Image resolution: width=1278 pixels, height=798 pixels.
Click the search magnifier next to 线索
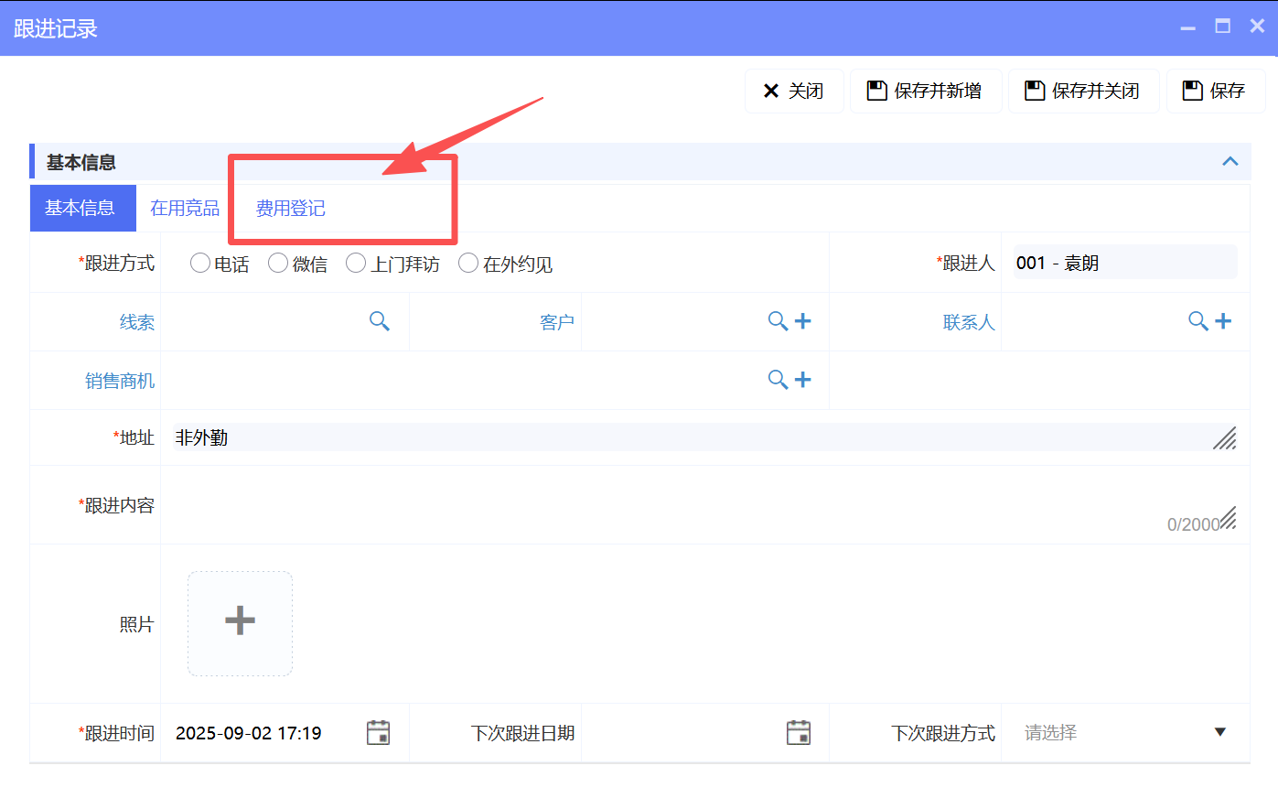[x=379, y=321]
